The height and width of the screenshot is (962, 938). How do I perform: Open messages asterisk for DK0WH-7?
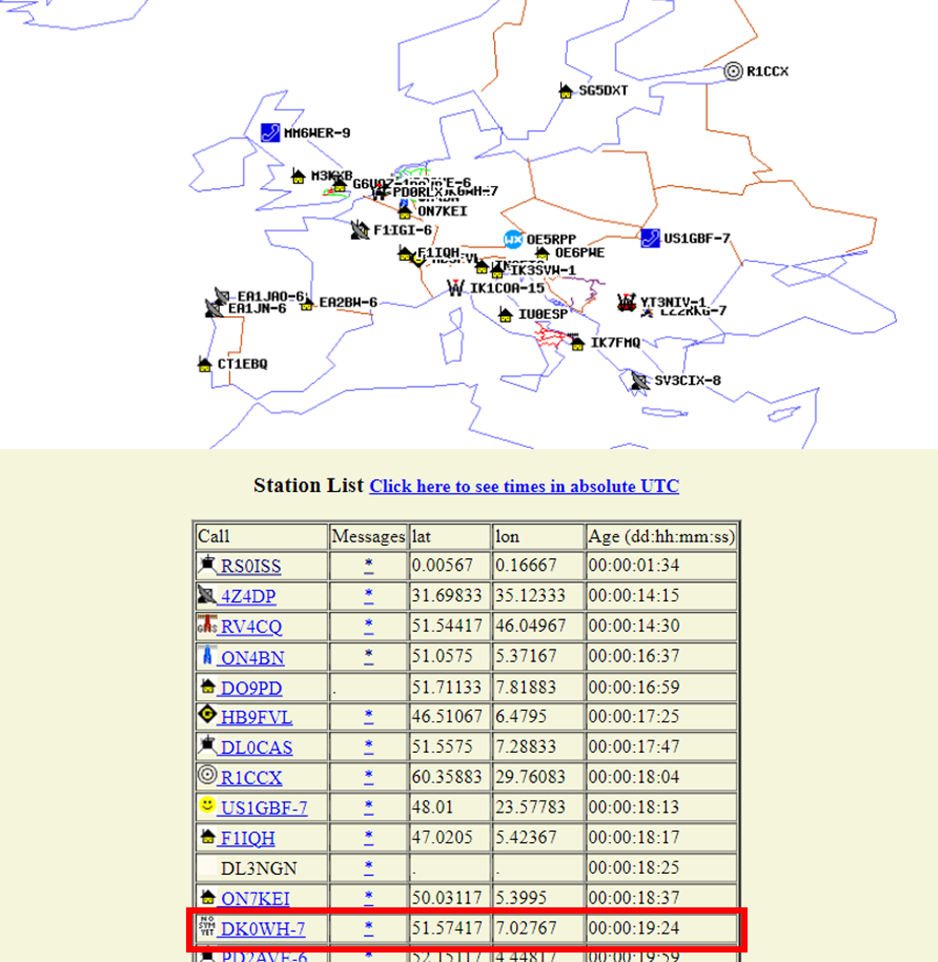[x=368, y=928]
